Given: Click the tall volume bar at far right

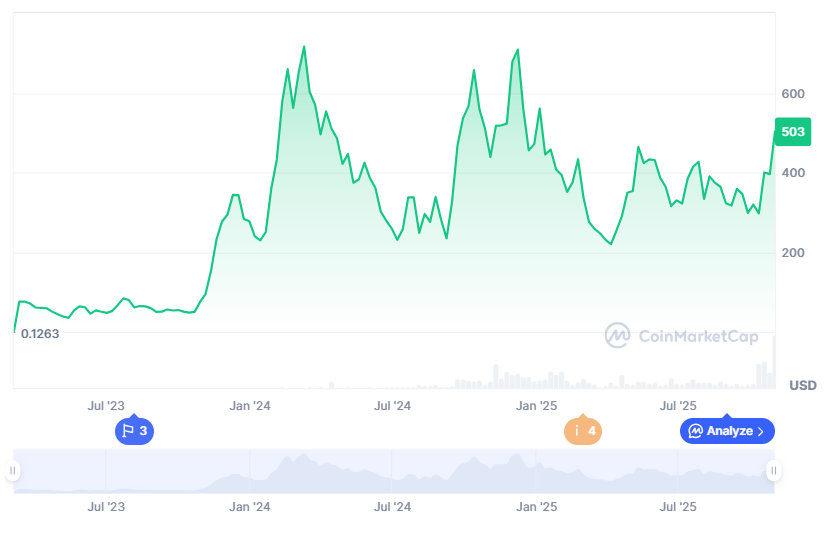Looking at the screenshot, I should coord(773,363).
